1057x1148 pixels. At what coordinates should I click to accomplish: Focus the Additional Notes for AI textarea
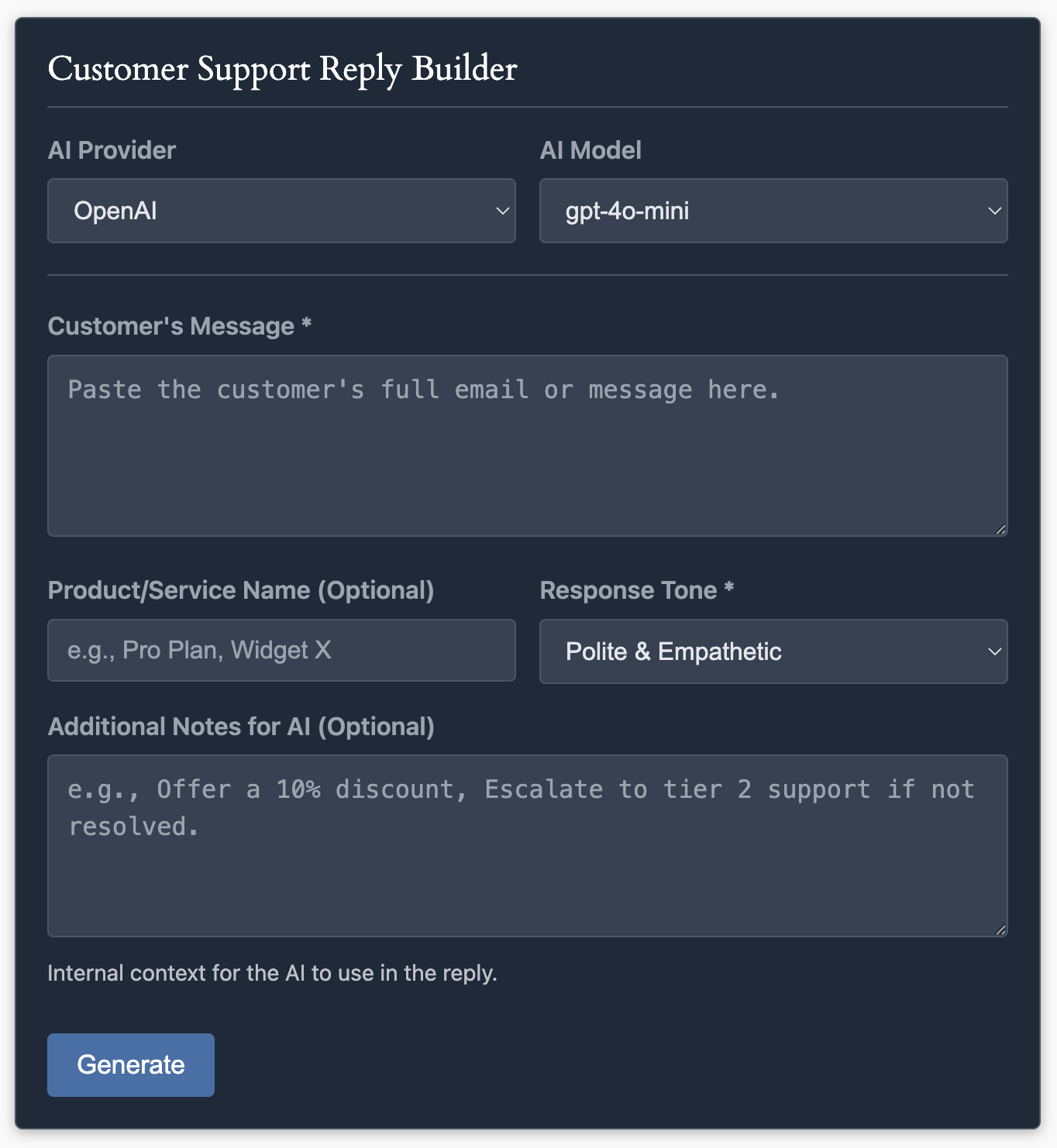528,846
